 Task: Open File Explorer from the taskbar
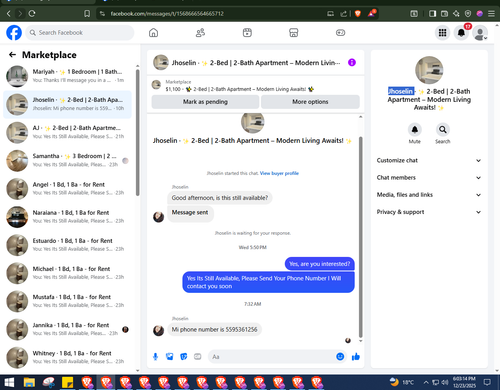coord(29,382)
